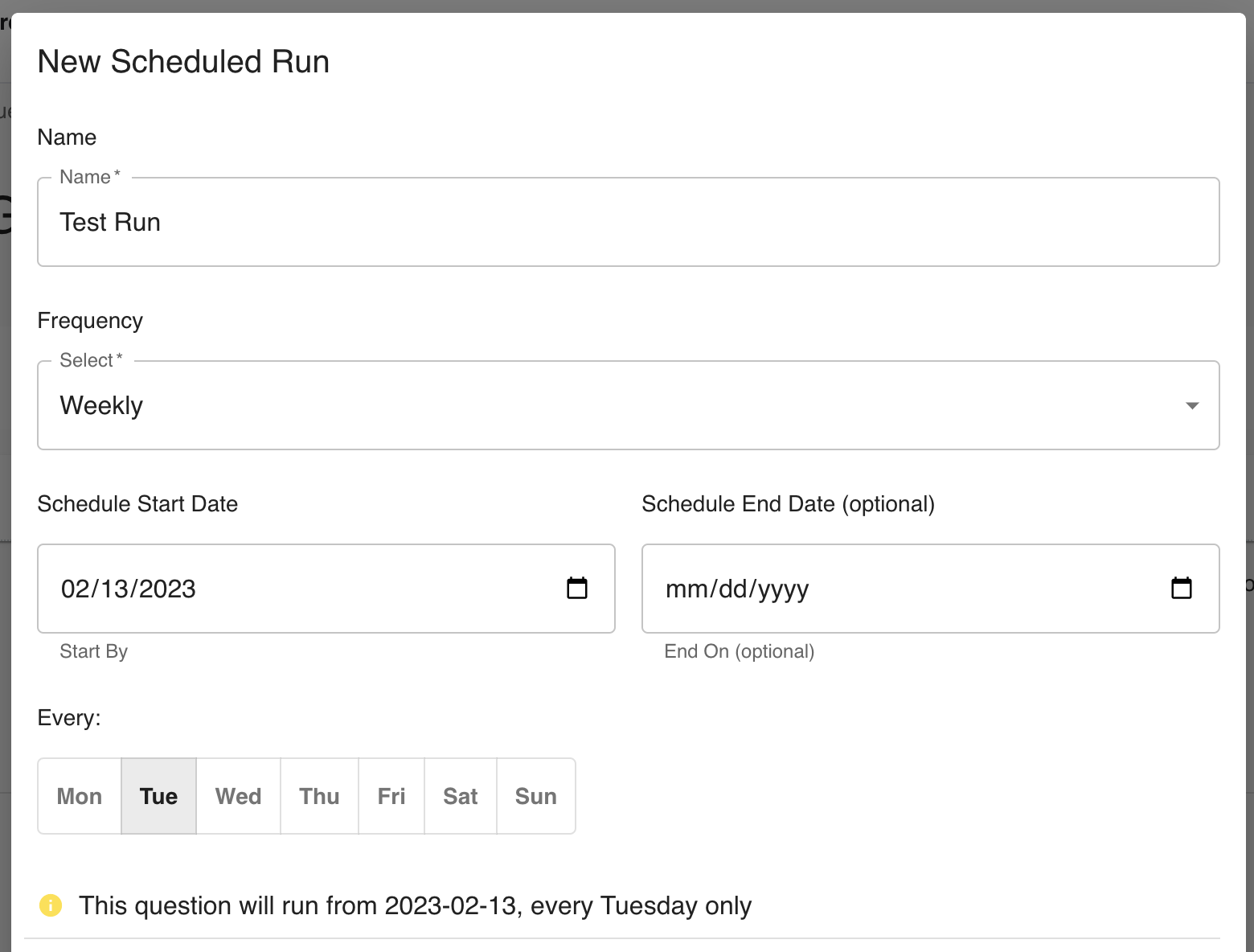Screen dimensions: 1254x952
Task: Select the year 2023 in start date
Action: 166,589
